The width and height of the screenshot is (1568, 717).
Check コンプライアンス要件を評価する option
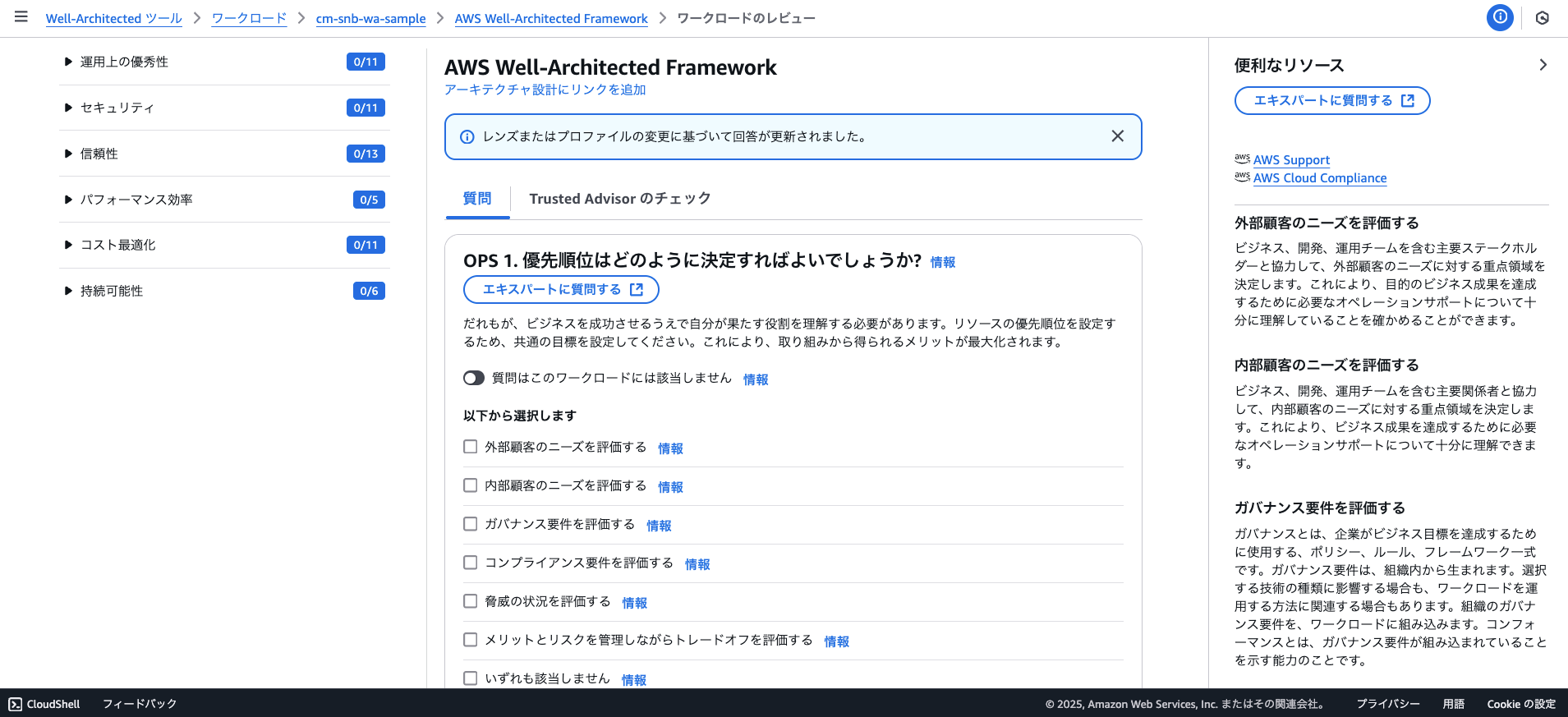pos(471,563)
